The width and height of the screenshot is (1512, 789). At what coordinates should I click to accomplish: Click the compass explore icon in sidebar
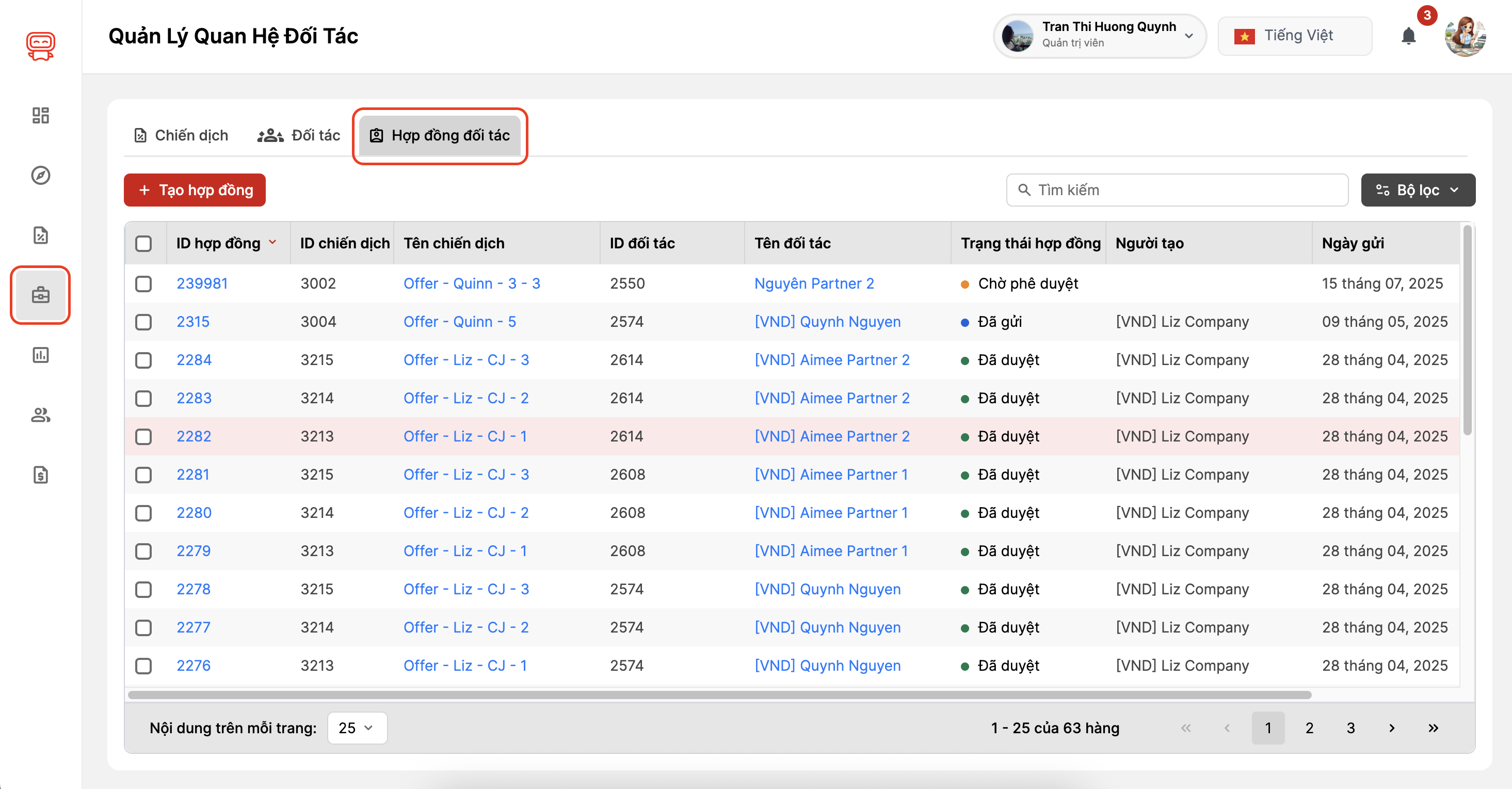(x=40, y=175)
